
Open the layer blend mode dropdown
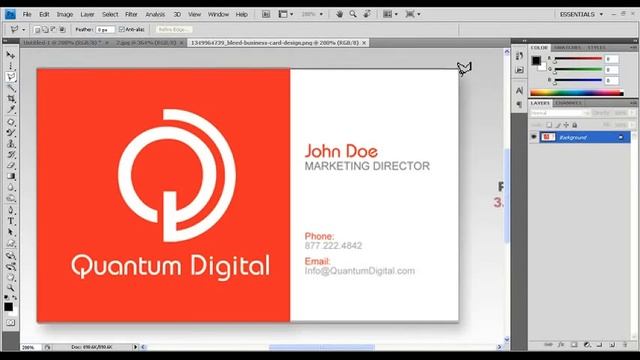coord(559,113)
